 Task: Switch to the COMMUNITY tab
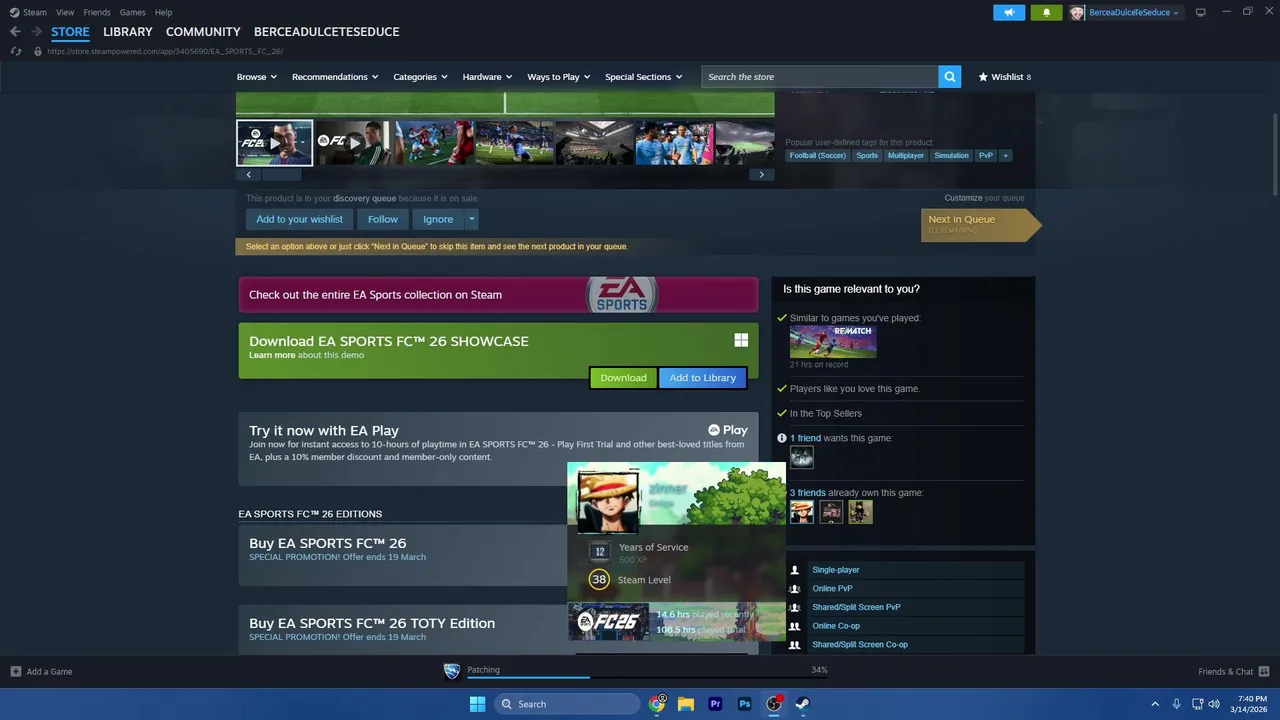[x=203, y=32]
